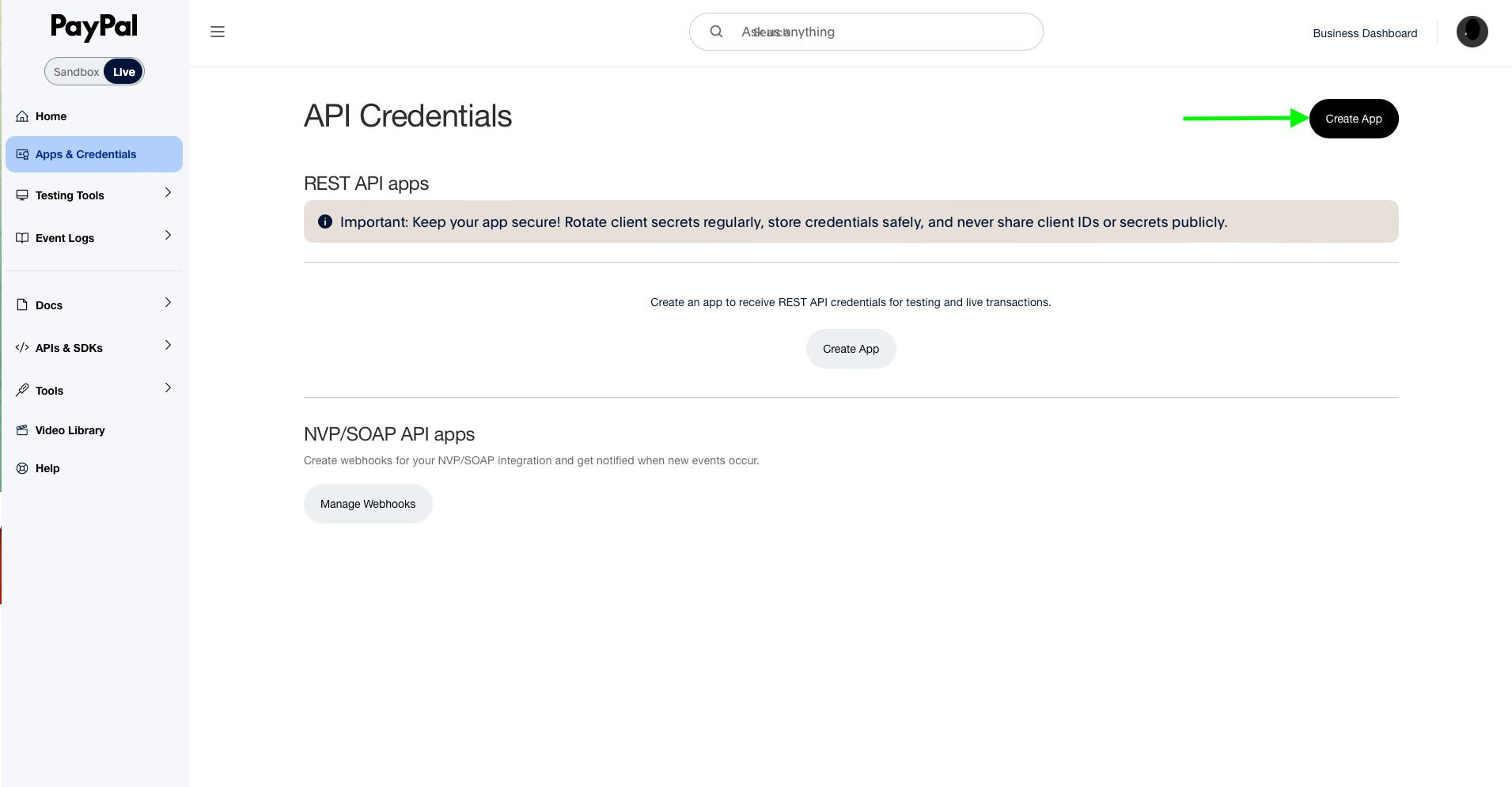Open the Docs menu item
1512x787 pixels.
coord(94,305)
